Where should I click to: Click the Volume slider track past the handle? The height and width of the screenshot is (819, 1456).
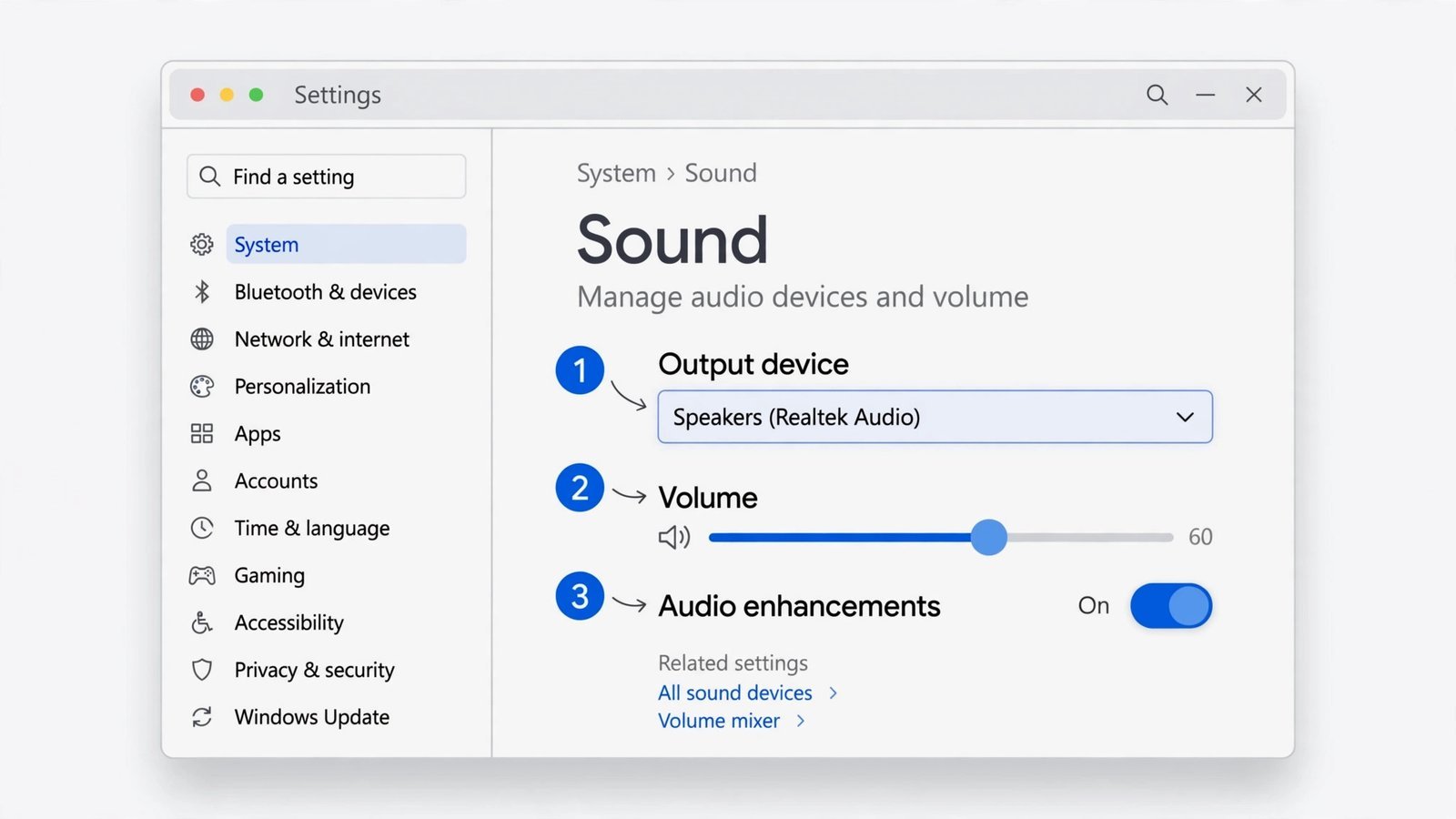(1090, 537)
